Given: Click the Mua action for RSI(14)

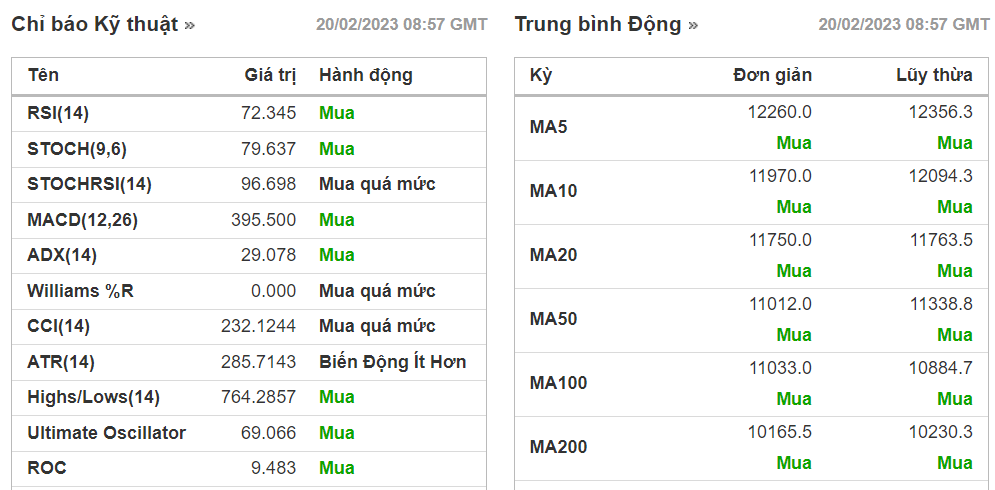Looking at the screenshot, I should pos(337,113).
